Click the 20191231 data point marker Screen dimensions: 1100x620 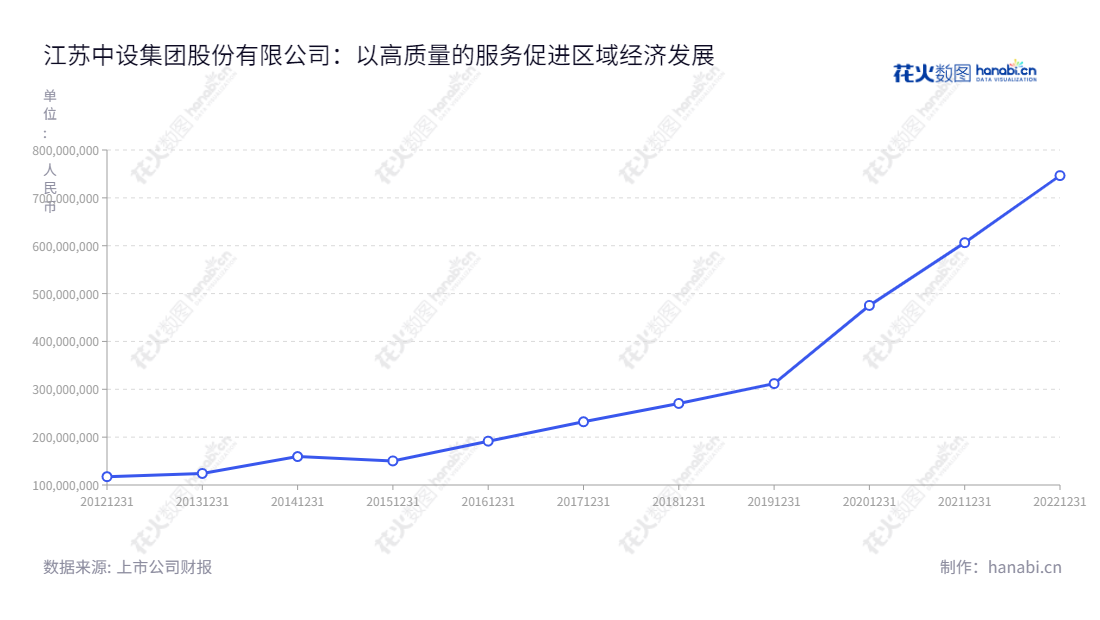pos(774,384)
